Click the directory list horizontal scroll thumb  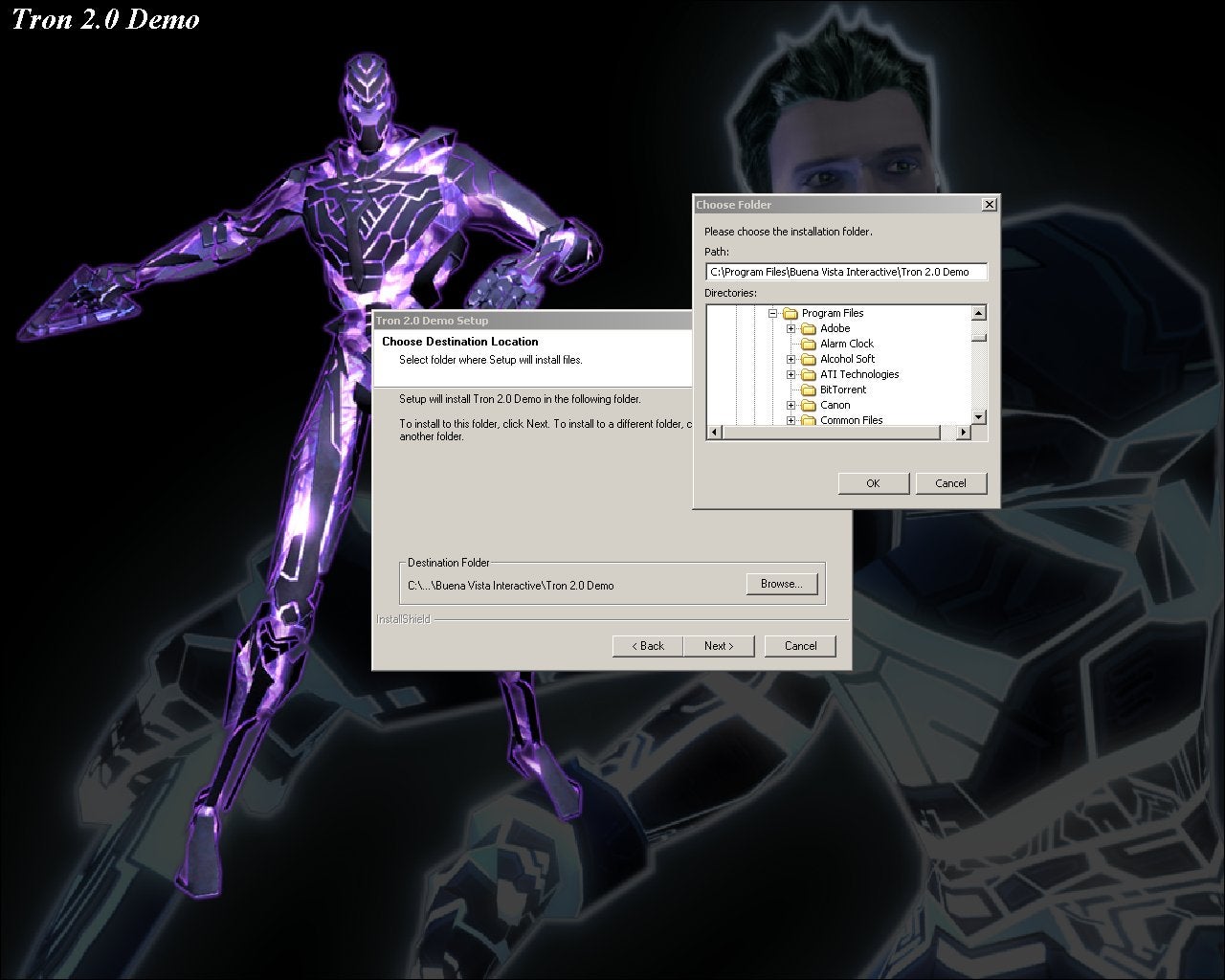[831, 433]
